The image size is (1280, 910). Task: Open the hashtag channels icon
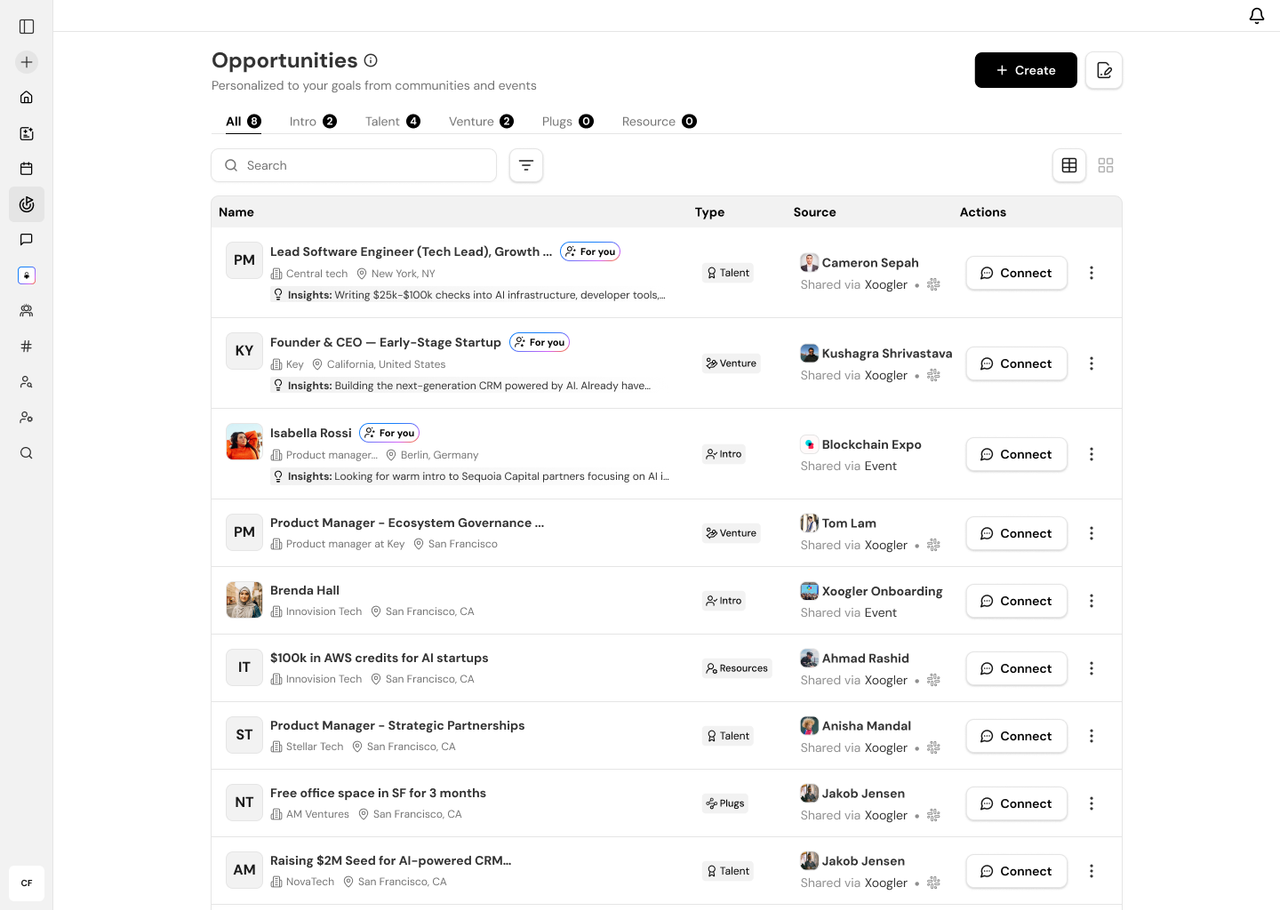[x=27, y=346]
